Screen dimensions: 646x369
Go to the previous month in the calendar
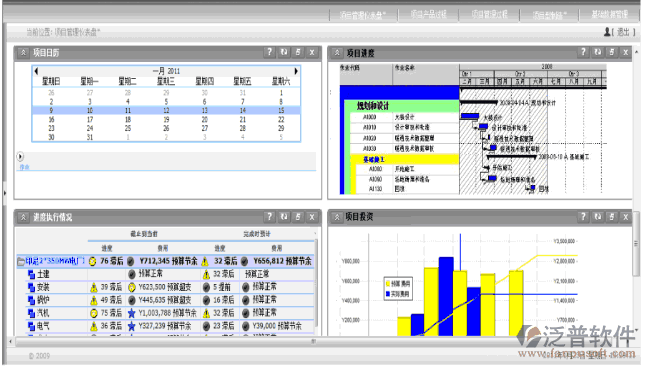tap(36, 71)
